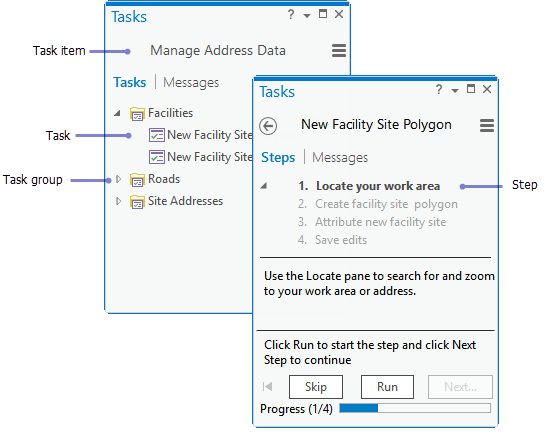
Task: Click the Progress bar
Action: click(415, 408)
